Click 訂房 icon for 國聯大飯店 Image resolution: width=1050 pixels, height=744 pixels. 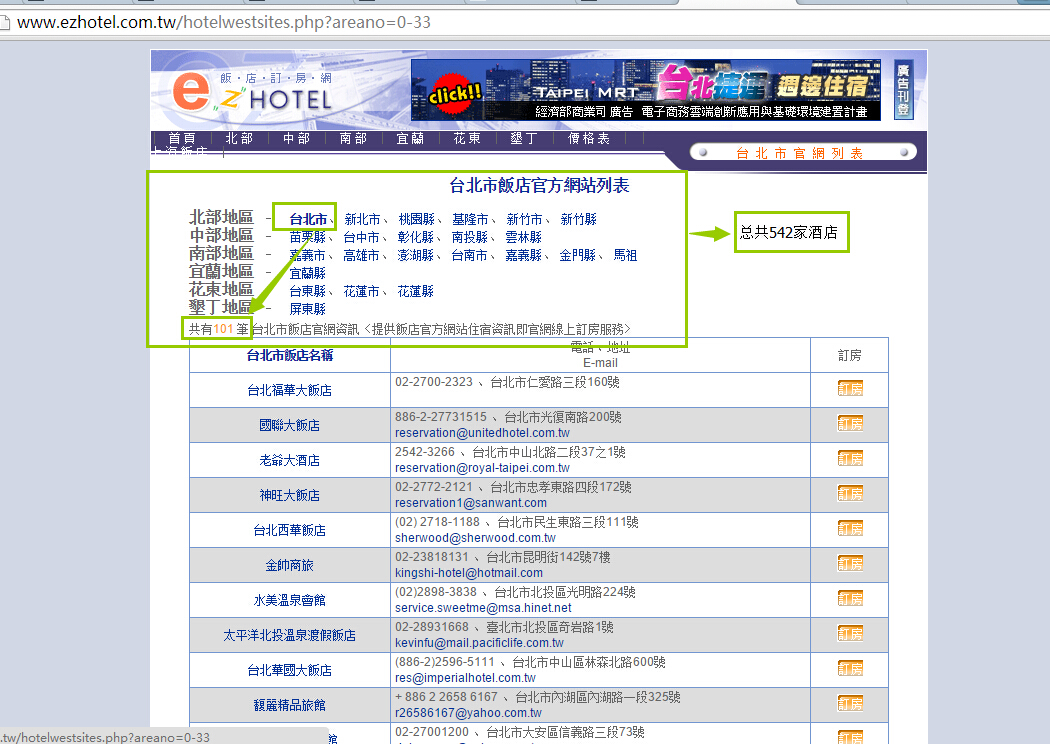850,423
